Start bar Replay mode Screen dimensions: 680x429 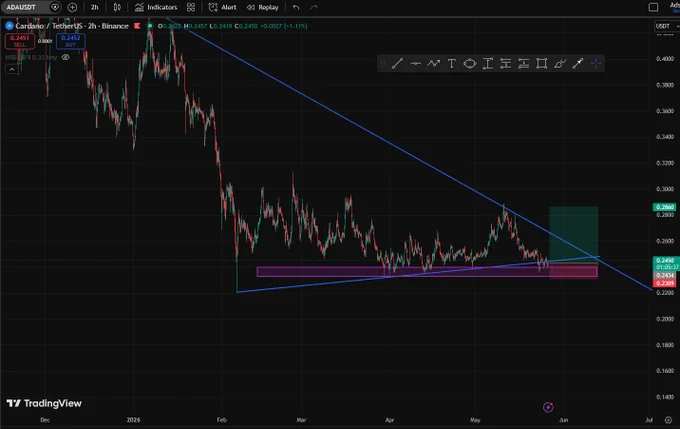coord(263,7)
